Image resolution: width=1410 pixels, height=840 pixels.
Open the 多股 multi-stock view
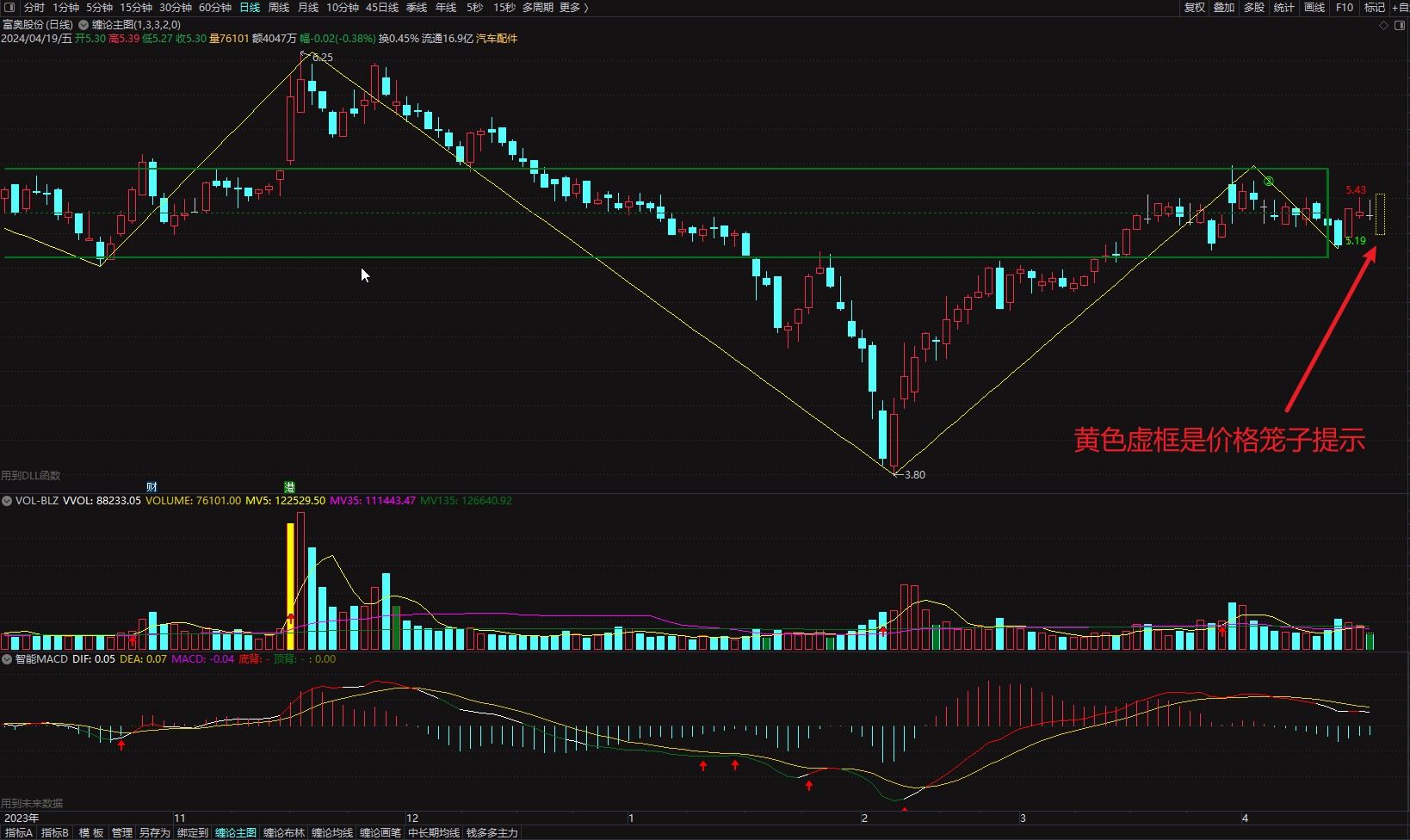click(x=1254, y=7)
